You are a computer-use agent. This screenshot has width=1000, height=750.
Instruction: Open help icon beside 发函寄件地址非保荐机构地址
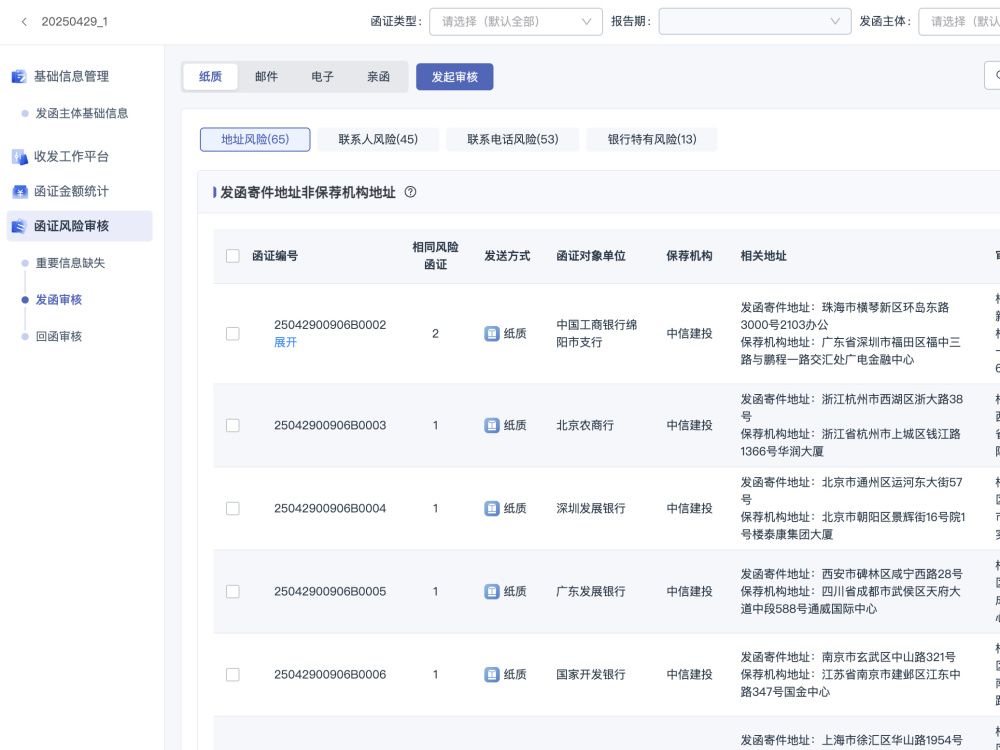click(x=411, y=192)
